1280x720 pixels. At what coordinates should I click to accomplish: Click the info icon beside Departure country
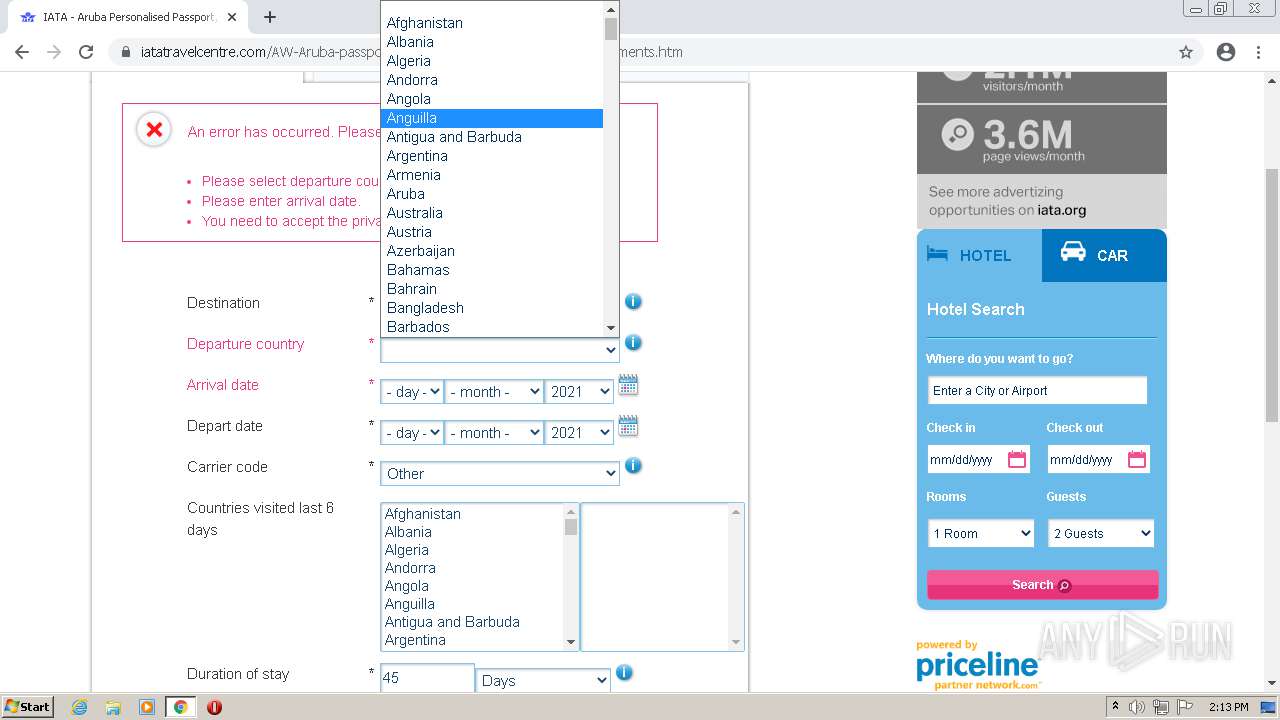click(633, 342)
